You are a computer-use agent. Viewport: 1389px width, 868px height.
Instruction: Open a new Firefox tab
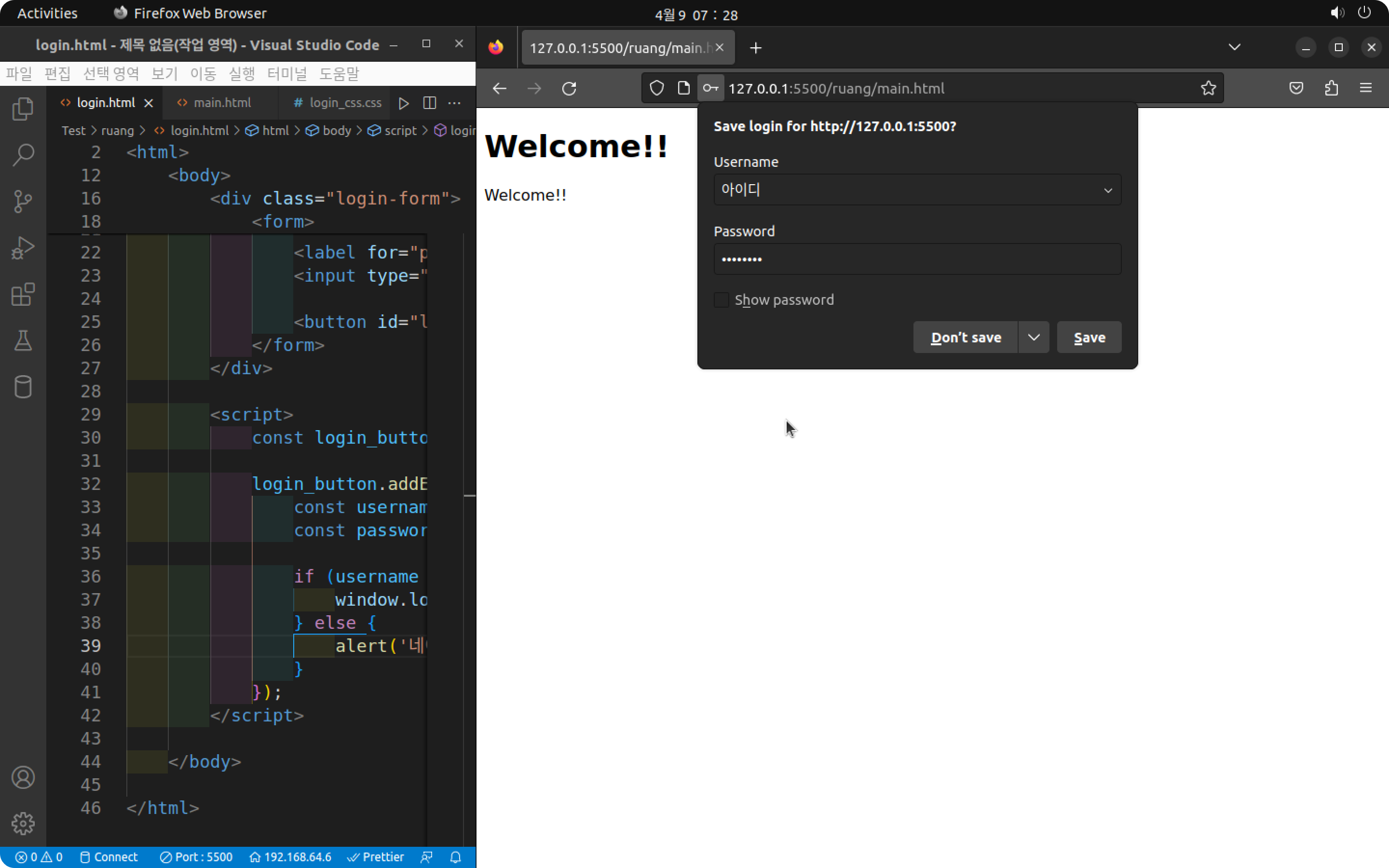[755, 48]
